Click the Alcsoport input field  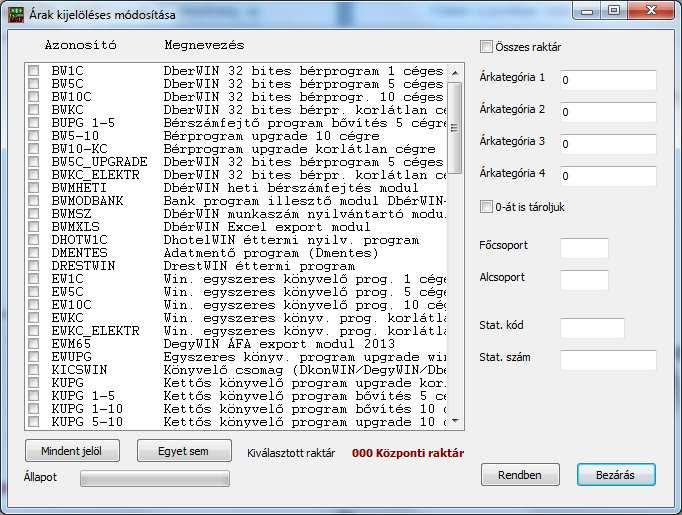584,280
